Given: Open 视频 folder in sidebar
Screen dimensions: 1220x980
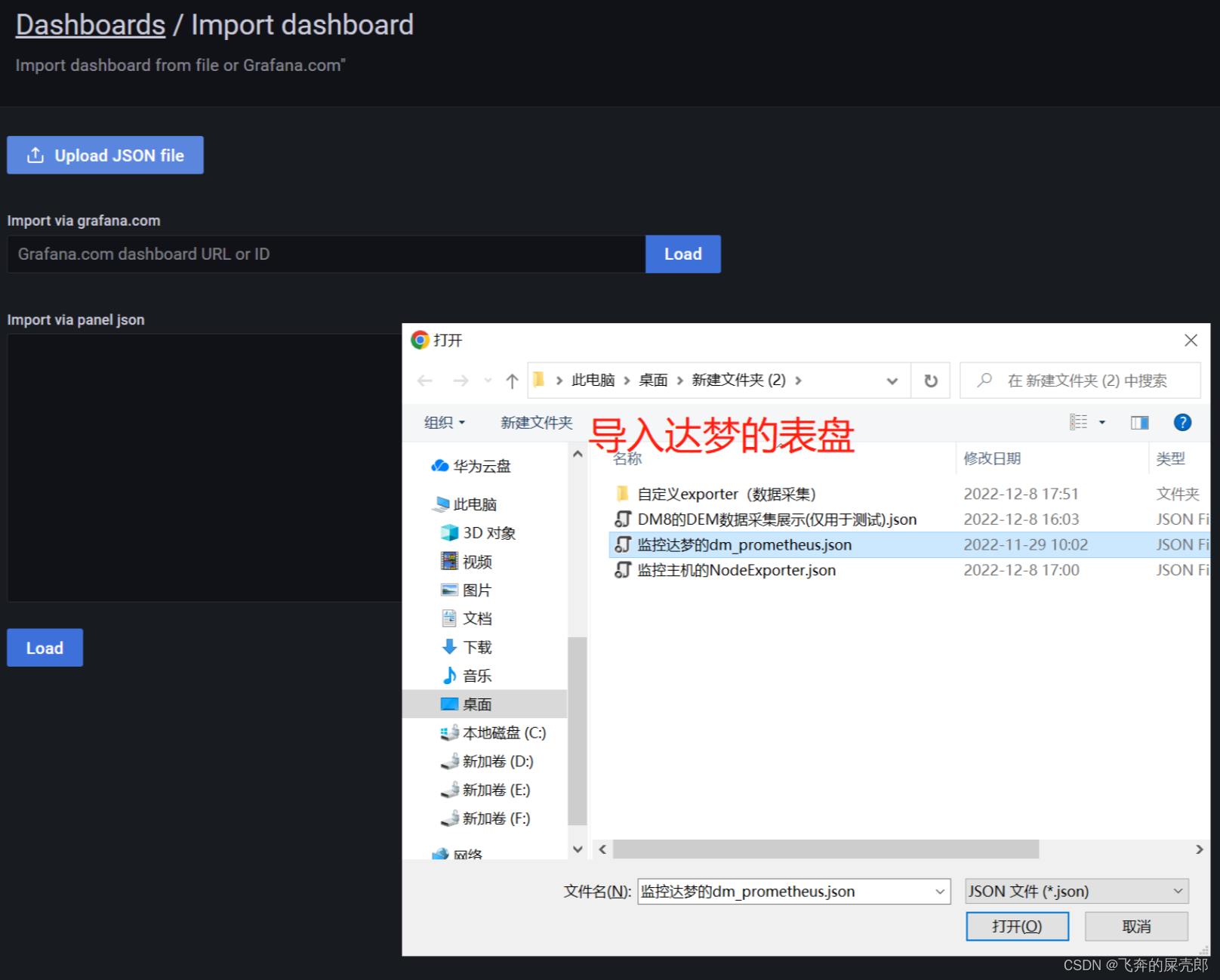Looking at the screenshot, I should coord(467,561).
